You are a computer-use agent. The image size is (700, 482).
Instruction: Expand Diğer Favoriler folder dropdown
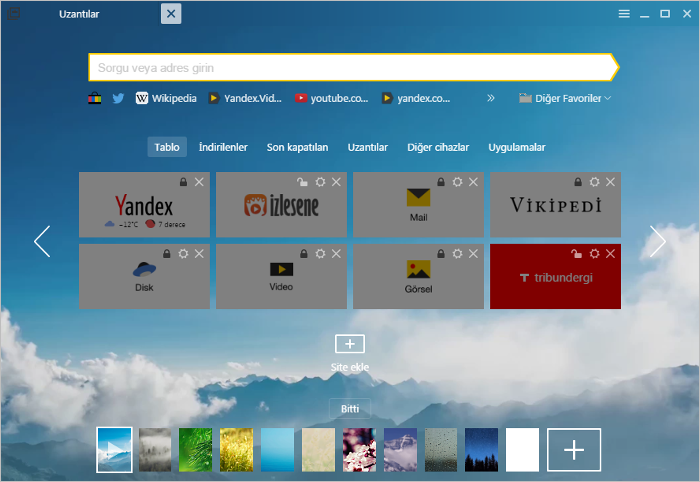point(565,98)
